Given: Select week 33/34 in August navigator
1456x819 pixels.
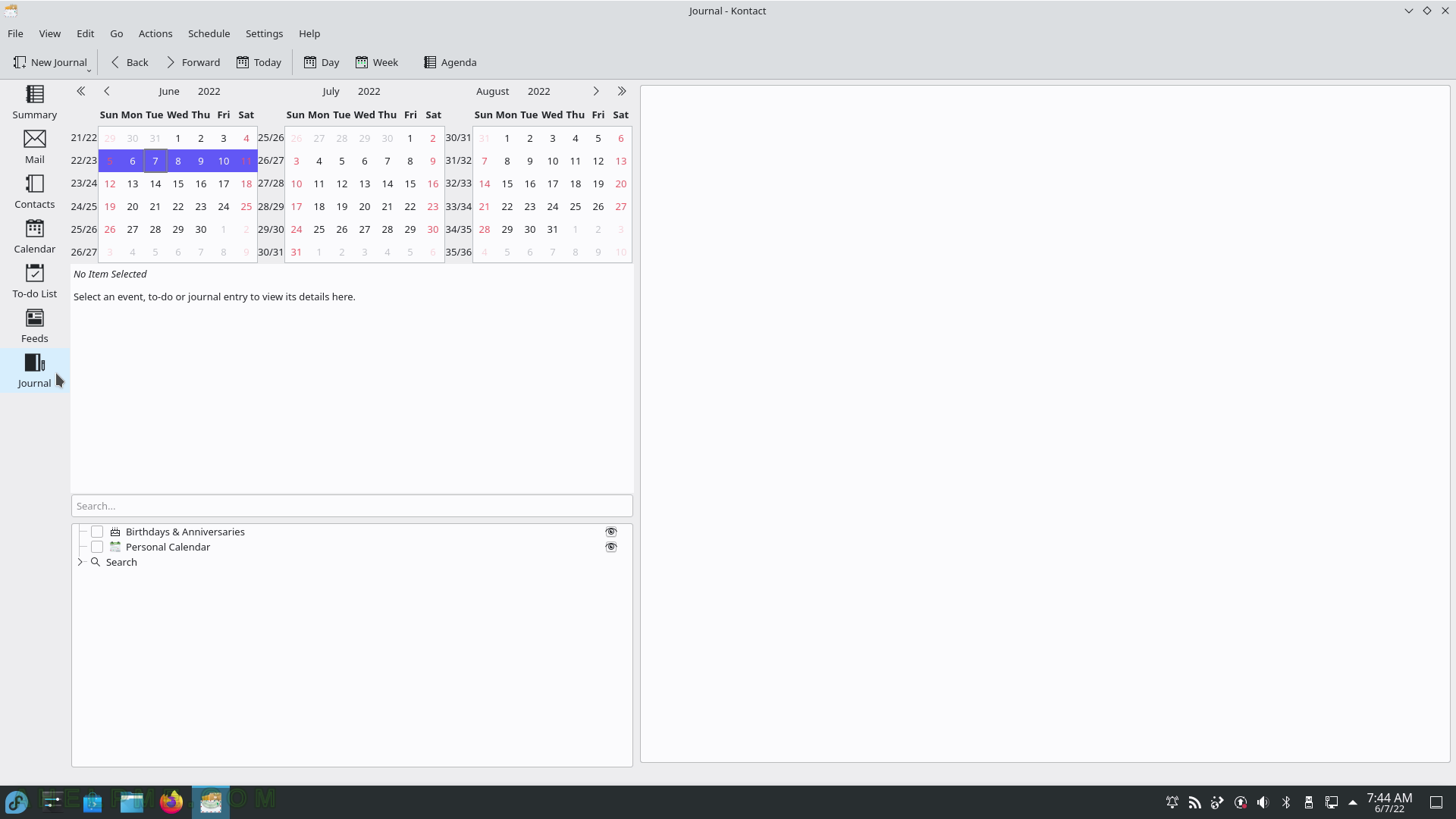Looking at the screenshot, I should pyautogui.click(x=459, y=206).
